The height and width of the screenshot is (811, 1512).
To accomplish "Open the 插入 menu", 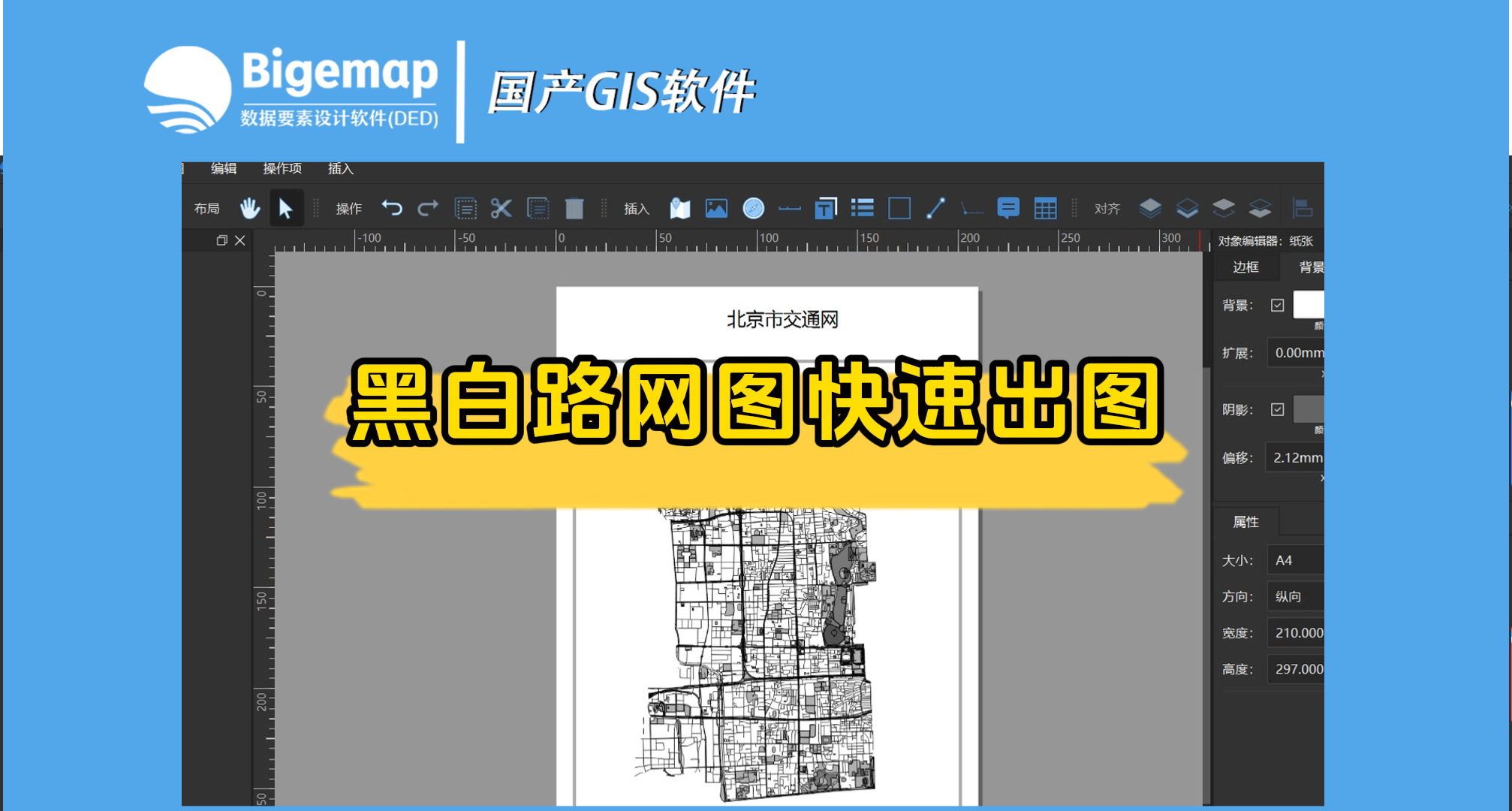I will point(341,169).
